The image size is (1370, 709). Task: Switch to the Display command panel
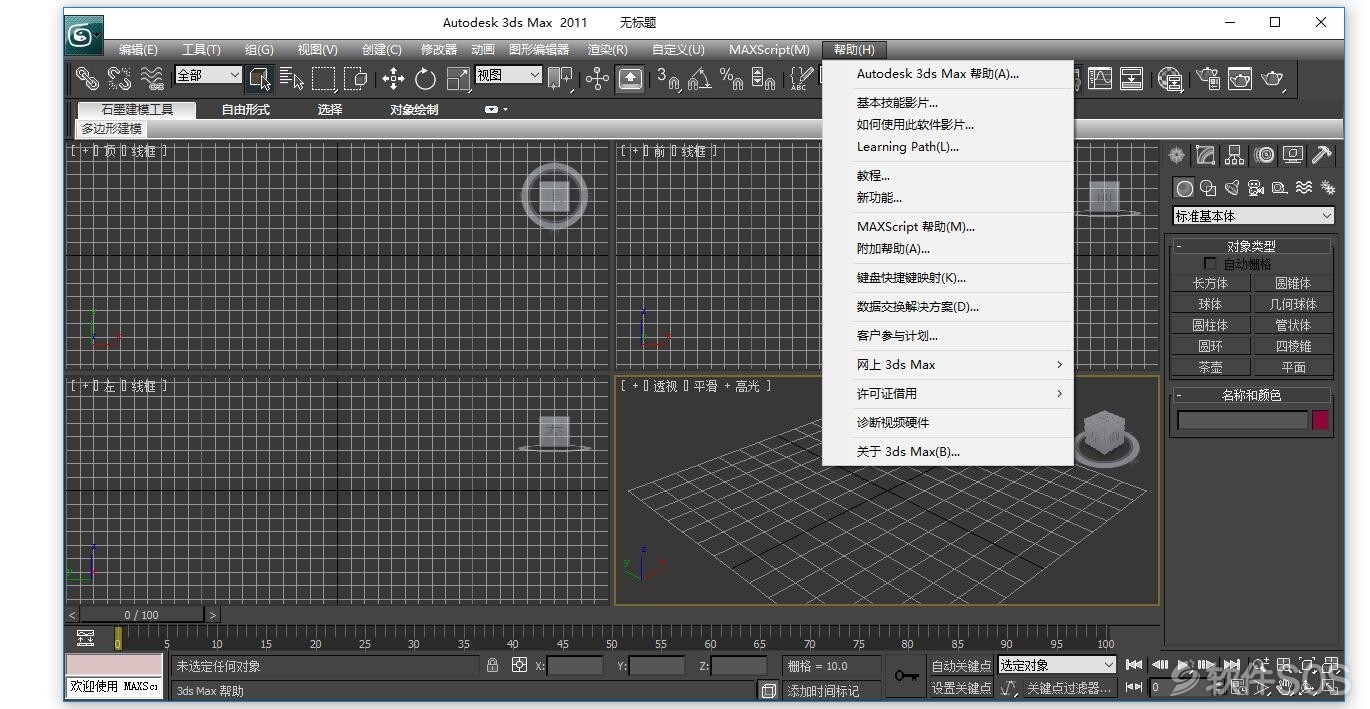[1293, 155]
